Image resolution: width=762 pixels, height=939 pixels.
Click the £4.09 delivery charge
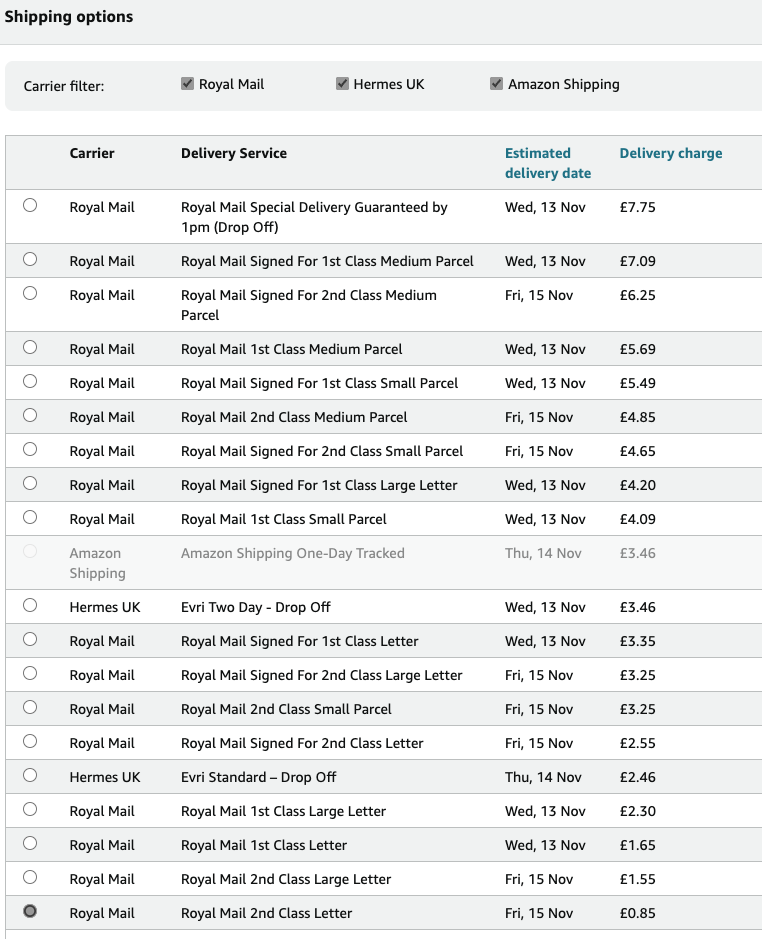pos(637,519)
